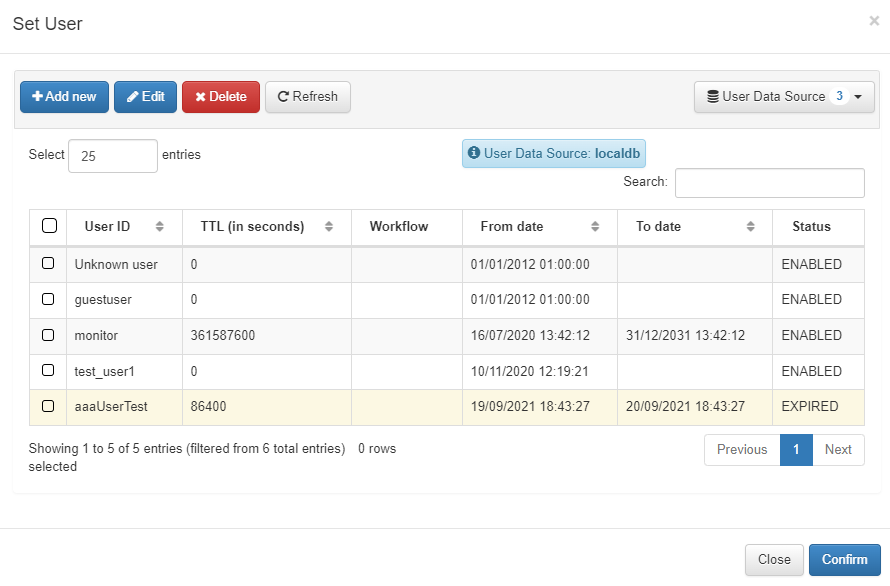Sort the To date column

tap(750, 227)
